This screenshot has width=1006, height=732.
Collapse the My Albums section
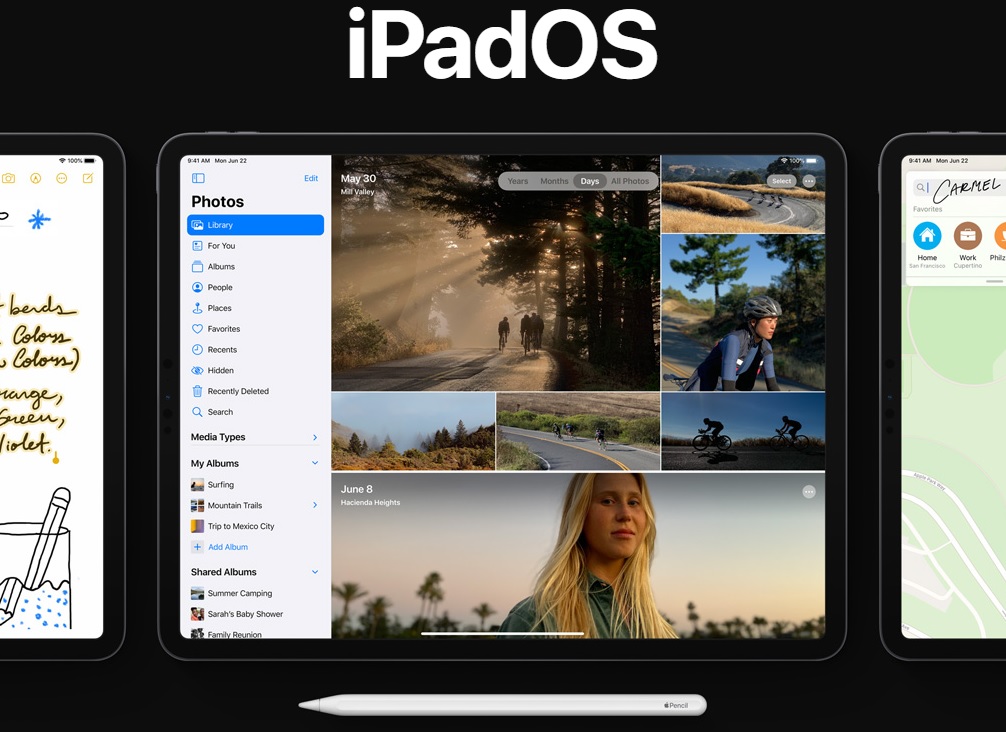coord(315,463)
